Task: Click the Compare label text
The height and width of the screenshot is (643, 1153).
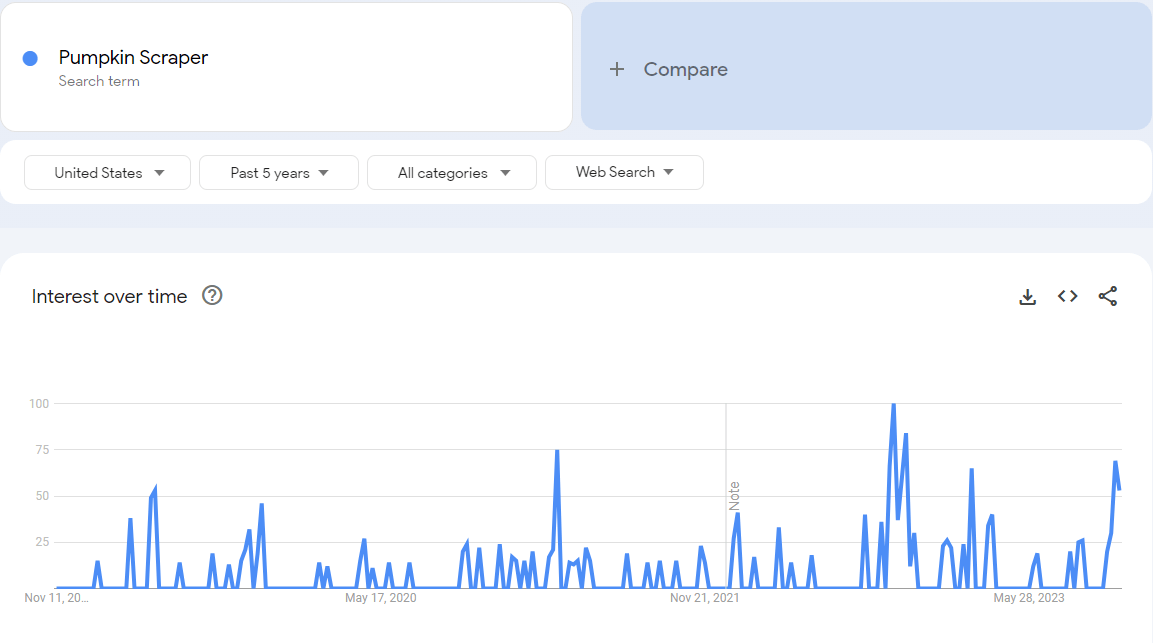Action: (685, 69)
